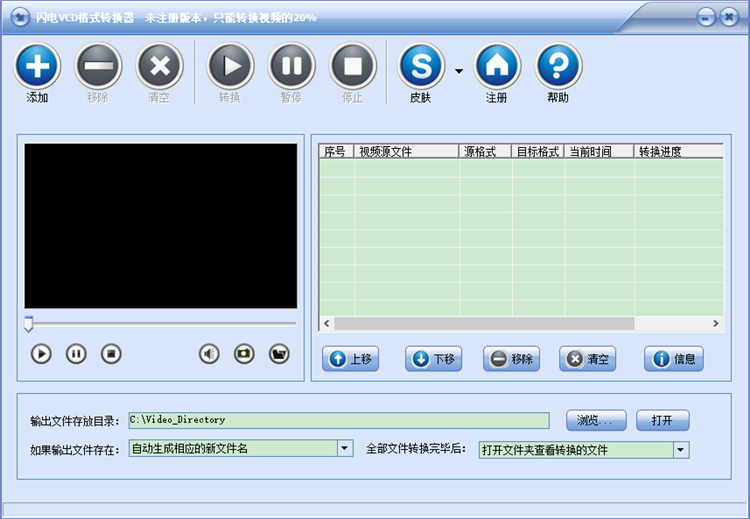Open the 自动生成相应的新文件名 dropdown
The width and height of the screenshot is (750, 519).
coord(344,449)
